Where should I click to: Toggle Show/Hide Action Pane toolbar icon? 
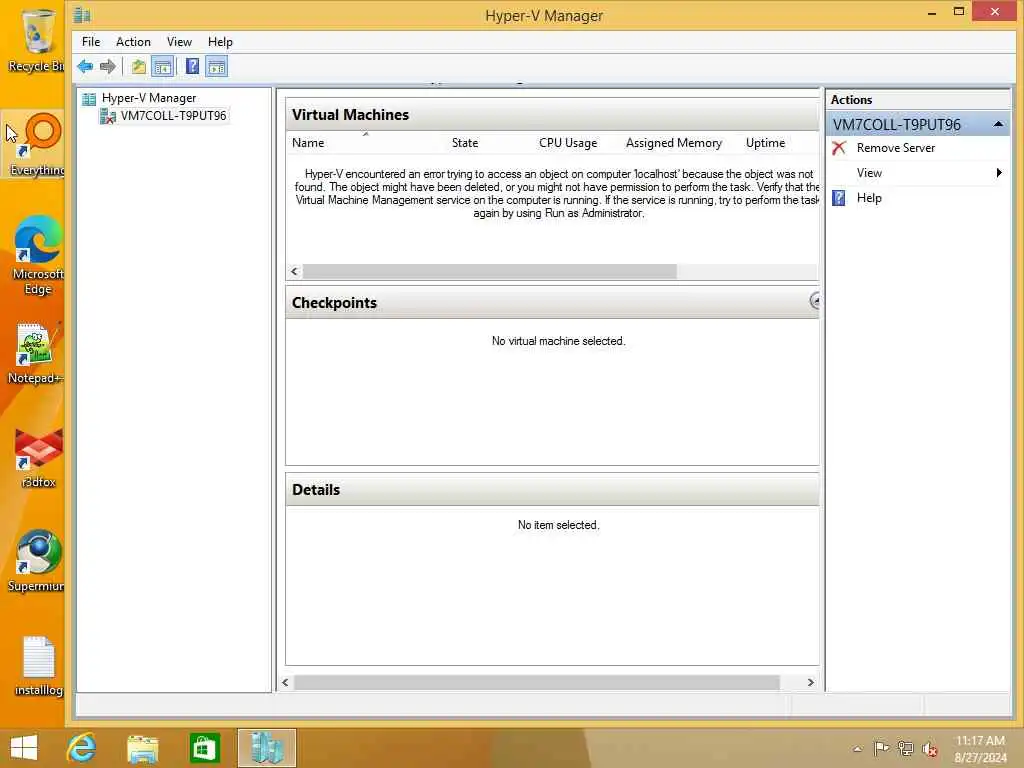tap(217, 66)
